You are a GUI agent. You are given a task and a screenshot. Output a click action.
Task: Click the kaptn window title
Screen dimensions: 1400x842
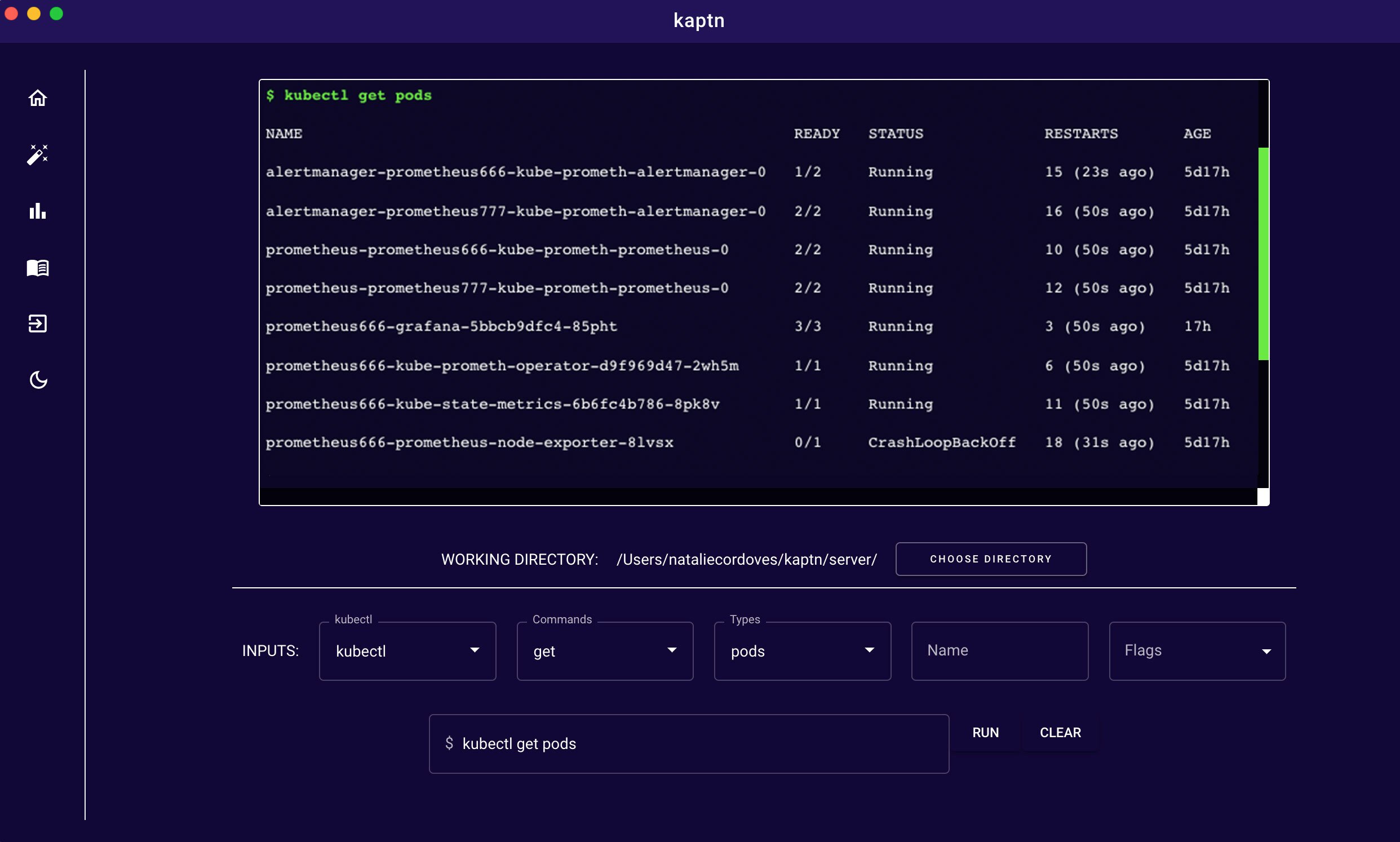tap(699, 20)
